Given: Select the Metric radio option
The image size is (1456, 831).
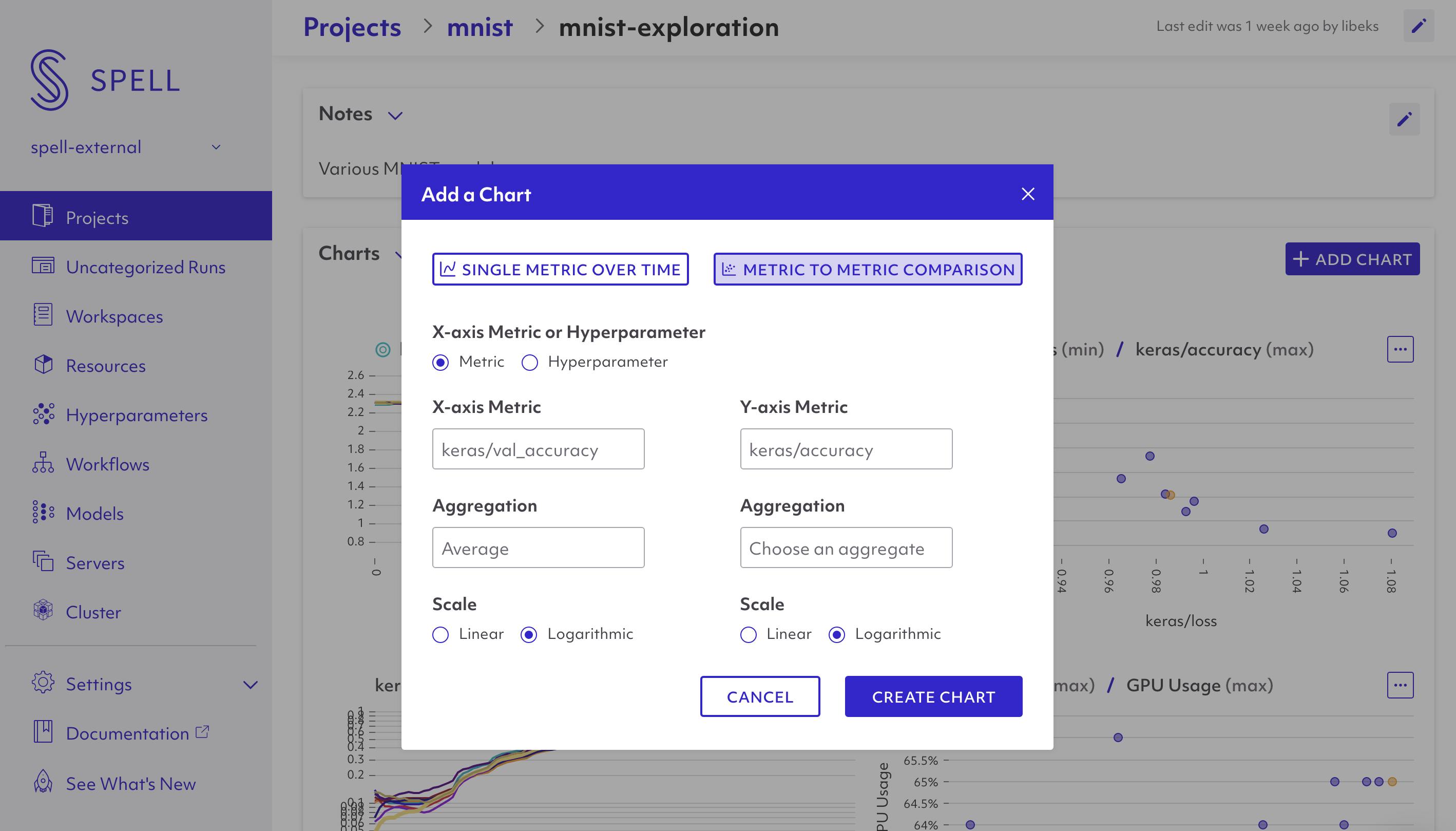Looking at the screenshot, I should [440, 363].
